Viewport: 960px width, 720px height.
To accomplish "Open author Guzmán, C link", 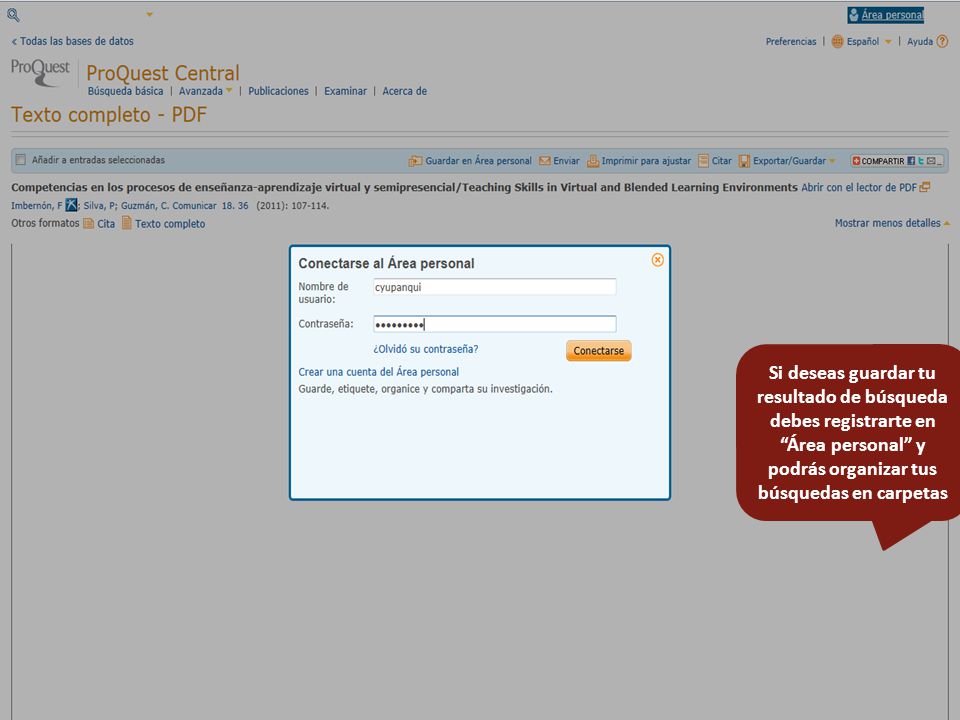I will (x=144, y=206).
